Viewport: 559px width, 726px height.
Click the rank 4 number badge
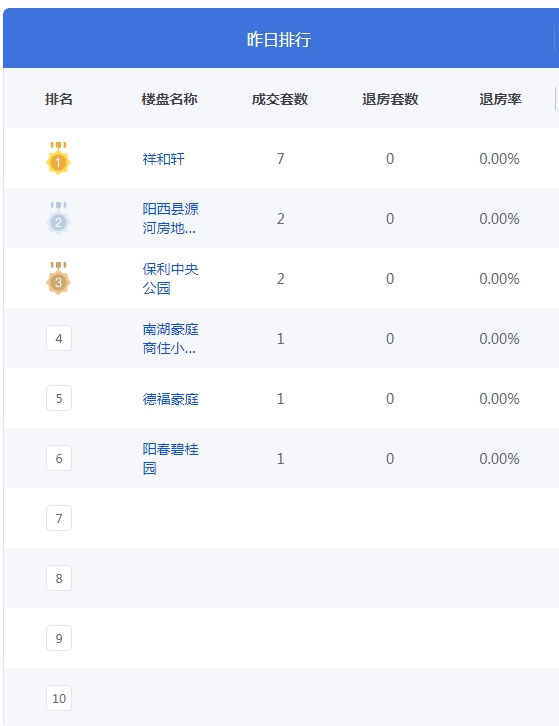[x=59, y=338]
